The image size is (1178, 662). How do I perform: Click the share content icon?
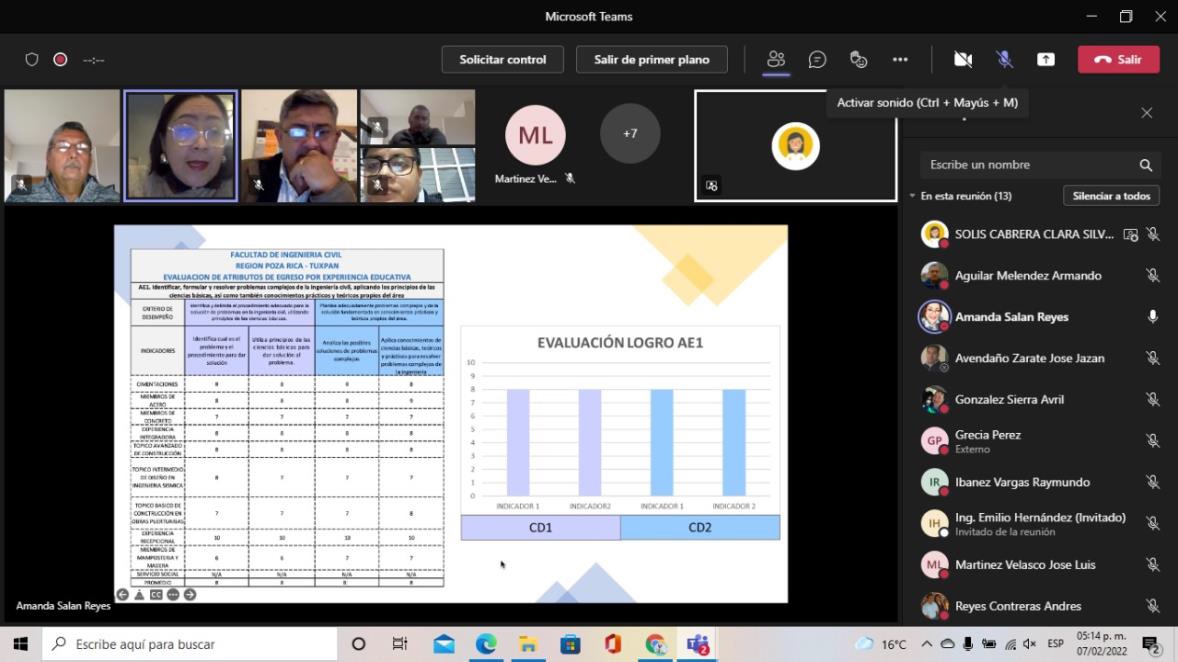click(1045, 60)
